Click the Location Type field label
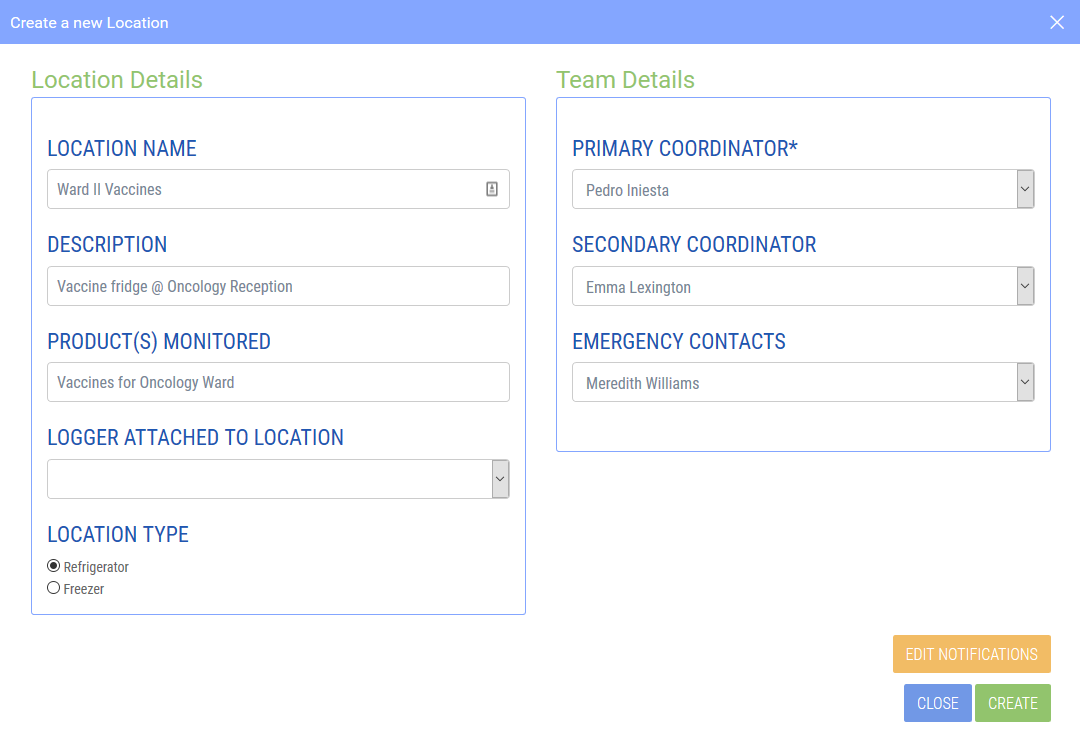This screenshot has height=747, width=1080. 118,534
